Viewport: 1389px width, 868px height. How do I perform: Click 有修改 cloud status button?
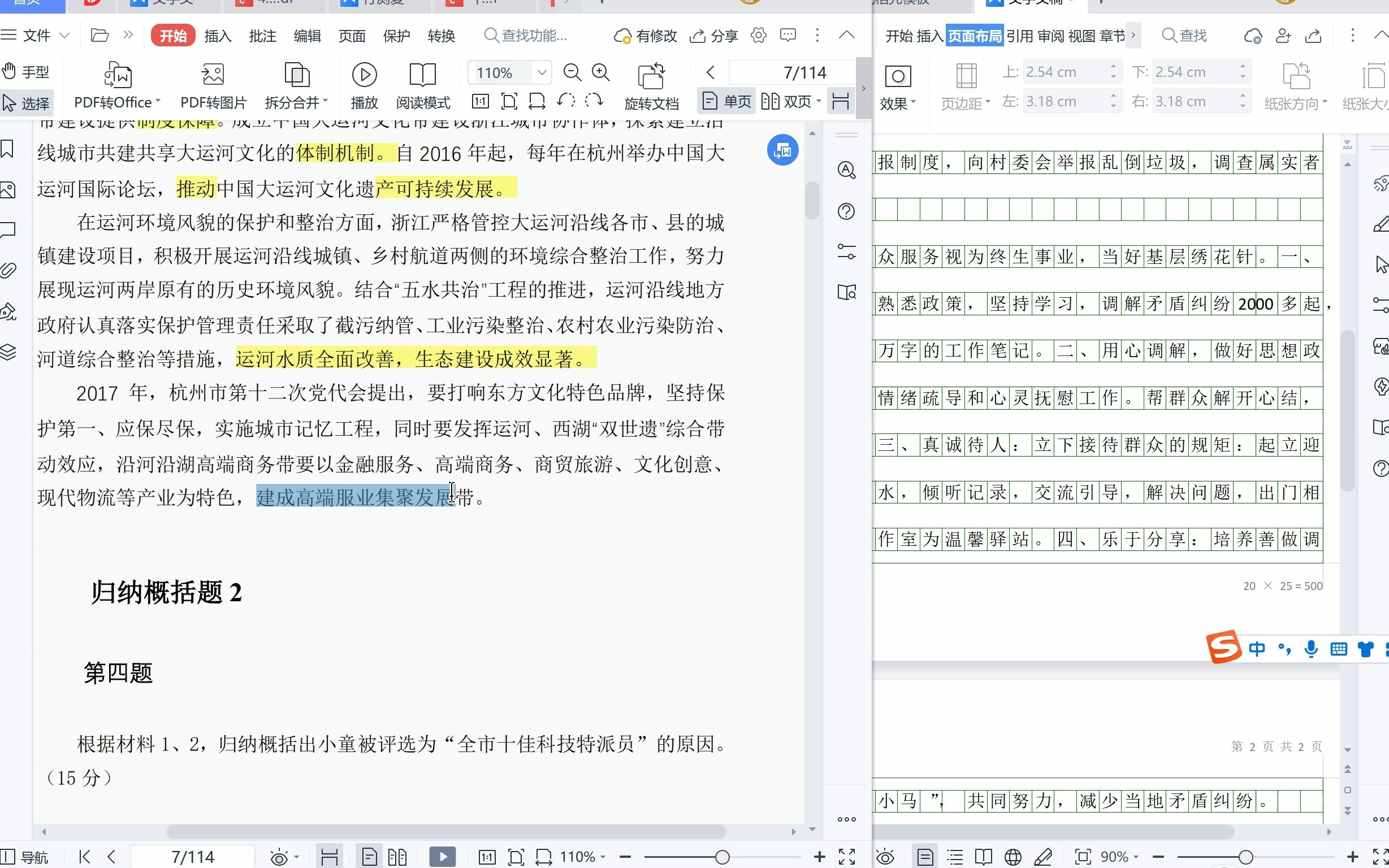[646, 36]
